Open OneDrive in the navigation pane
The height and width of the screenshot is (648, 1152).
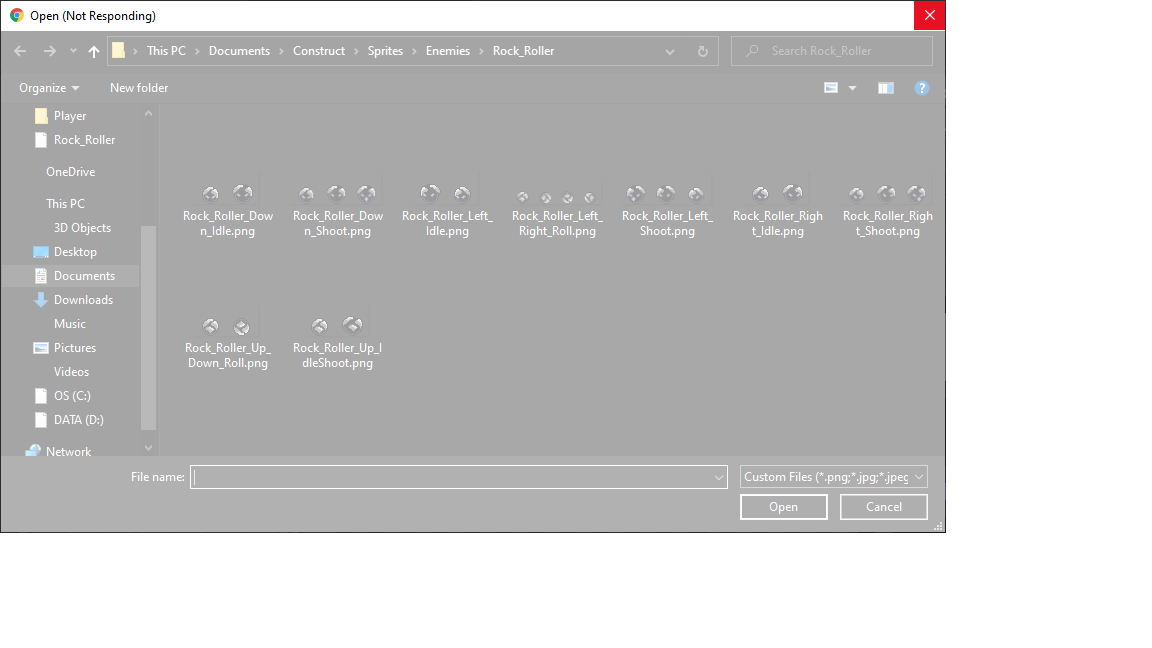[x=71, y=171]
